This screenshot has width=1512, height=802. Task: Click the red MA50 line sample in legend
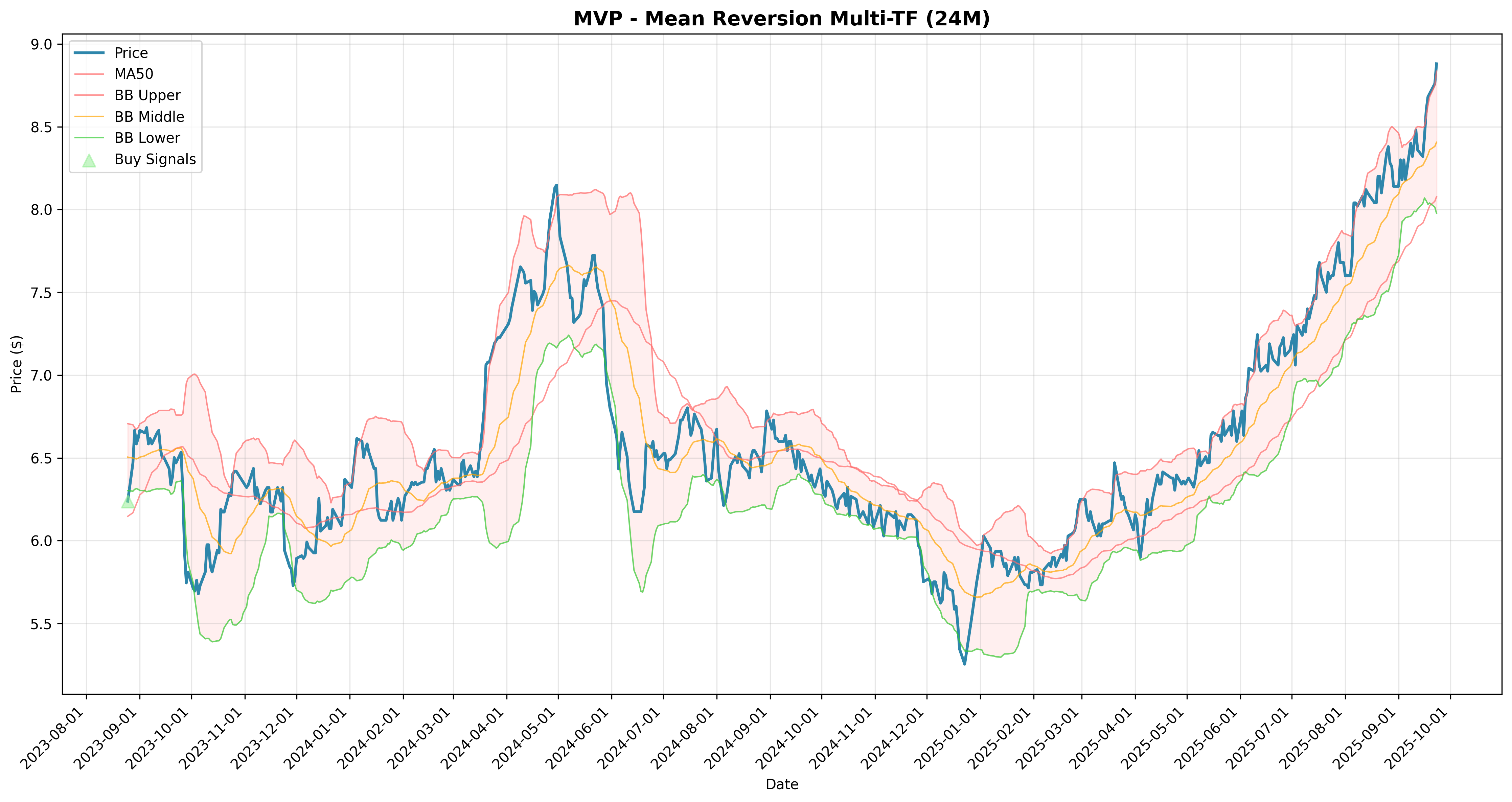[x=89, y=74]
